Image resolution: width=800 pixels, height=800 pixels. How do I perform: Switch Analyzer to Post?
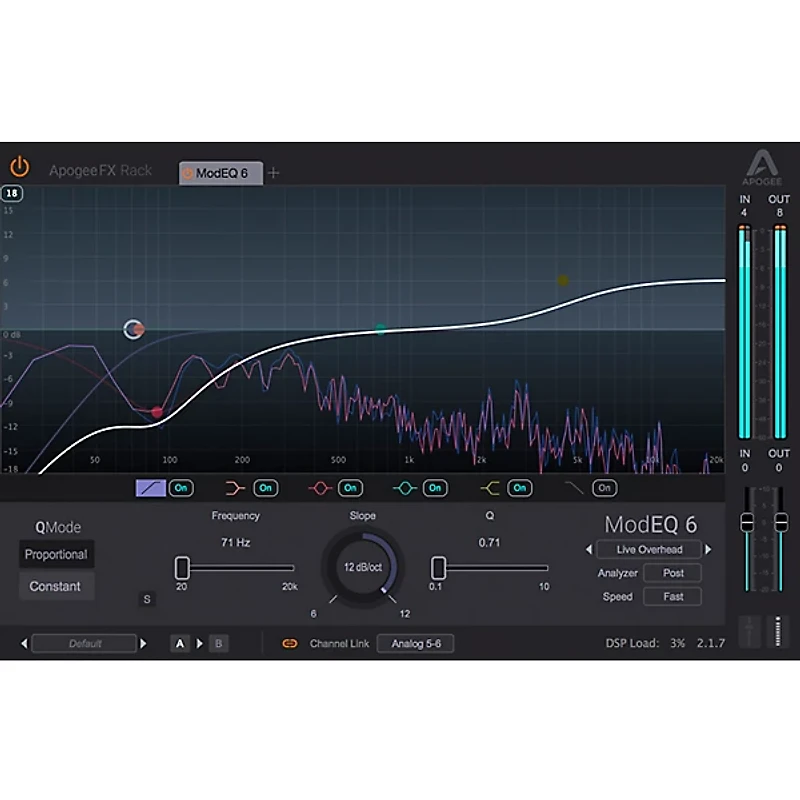point(672,572)
